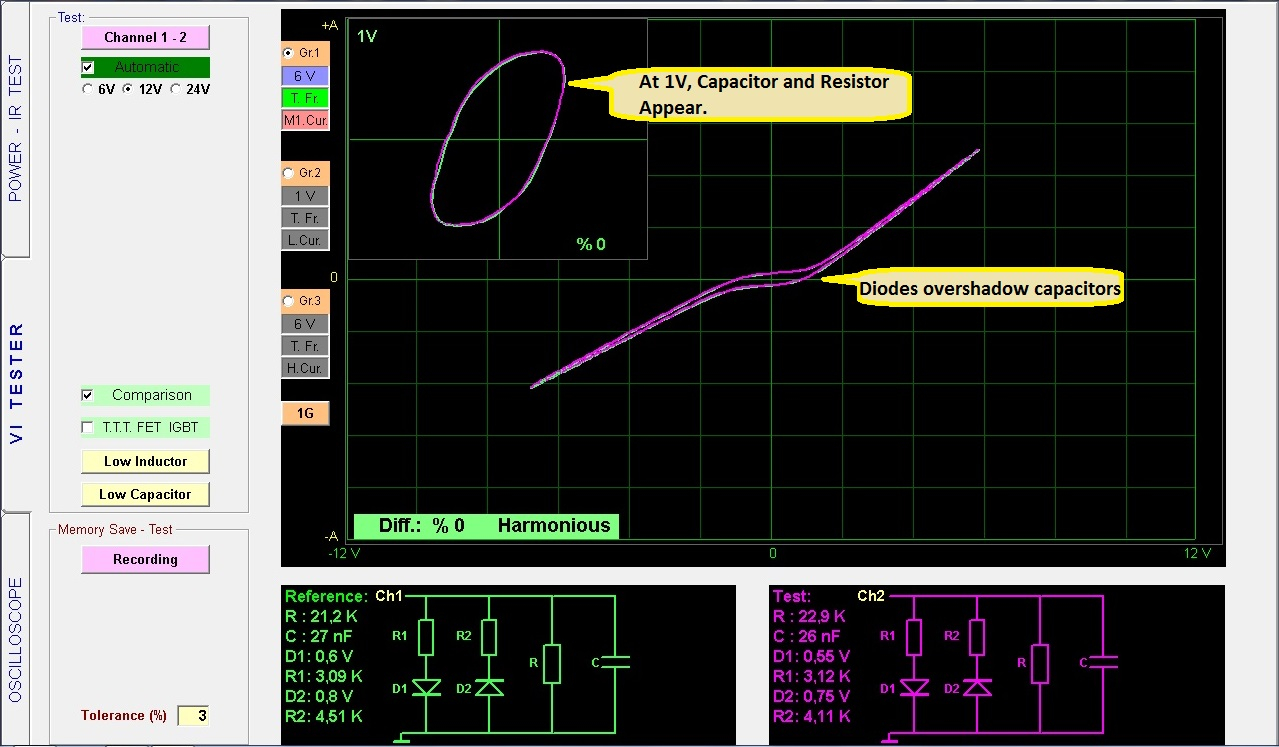Screen dimensions: 1279x747
Task: Click the Low Inductor button
Action: (145, 461)
